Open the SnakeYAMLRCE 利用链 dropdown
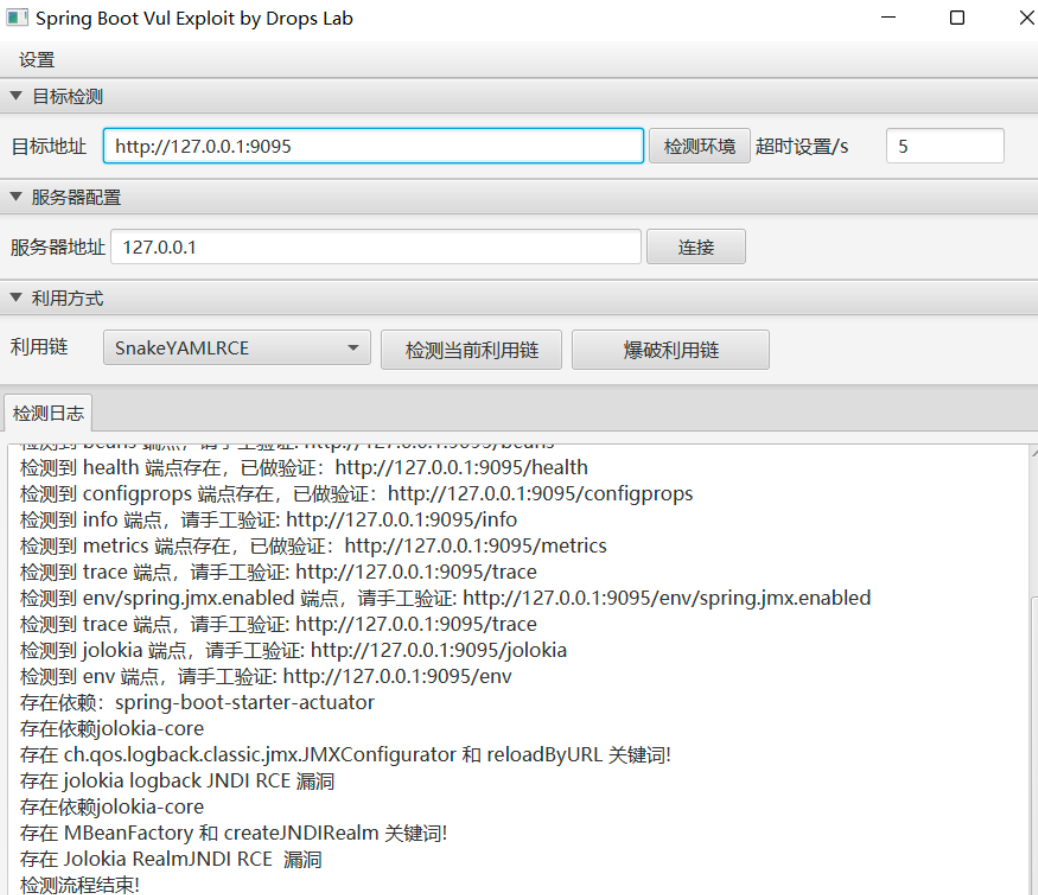The width and height of the screenshot is (1038, 895). click(x=236, y=348)
